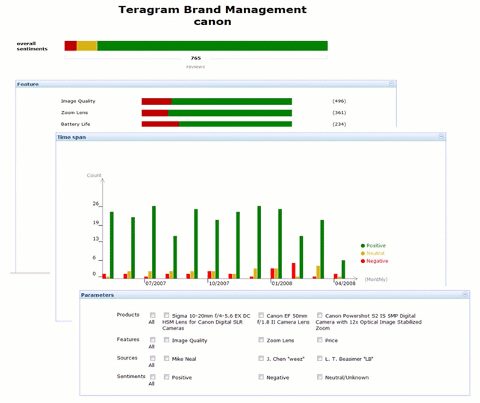Click the Products row label in Parameters
Viewport: 480px width, 403px height.
pyautogui.click(x=128, y=315)
